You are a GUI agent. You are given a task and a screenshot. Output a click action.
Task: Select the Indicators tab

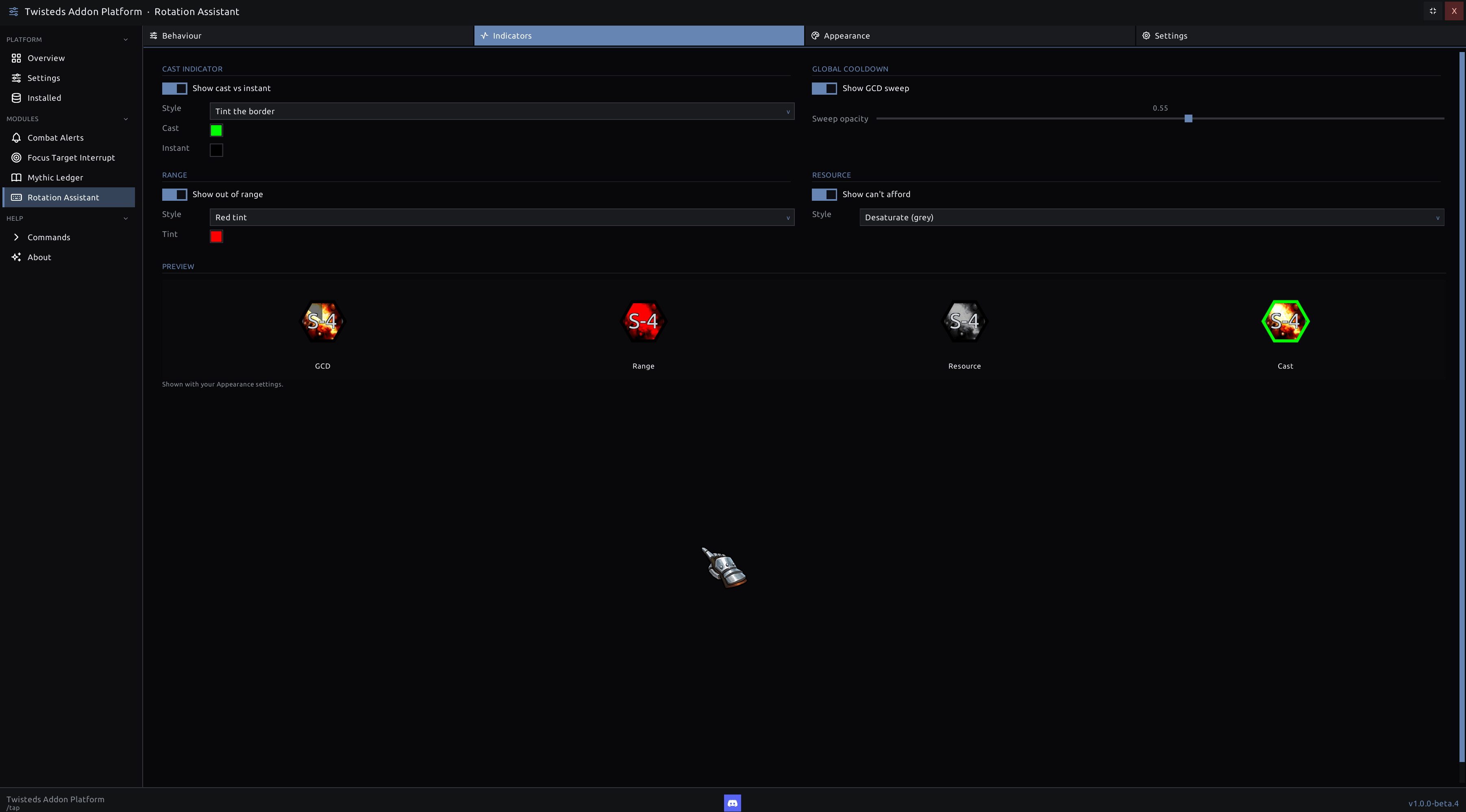[x=639, y=35]
